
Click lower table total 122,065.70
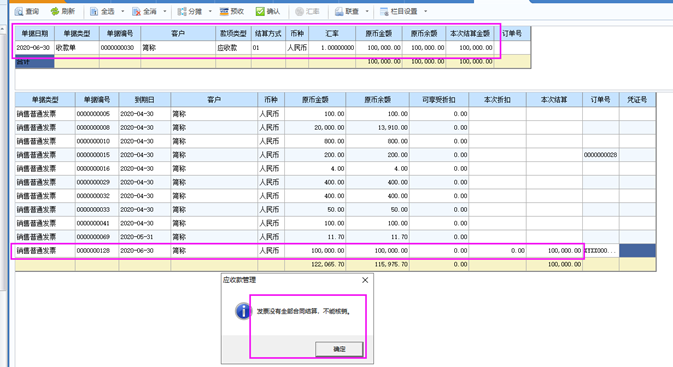pos(315,264)
